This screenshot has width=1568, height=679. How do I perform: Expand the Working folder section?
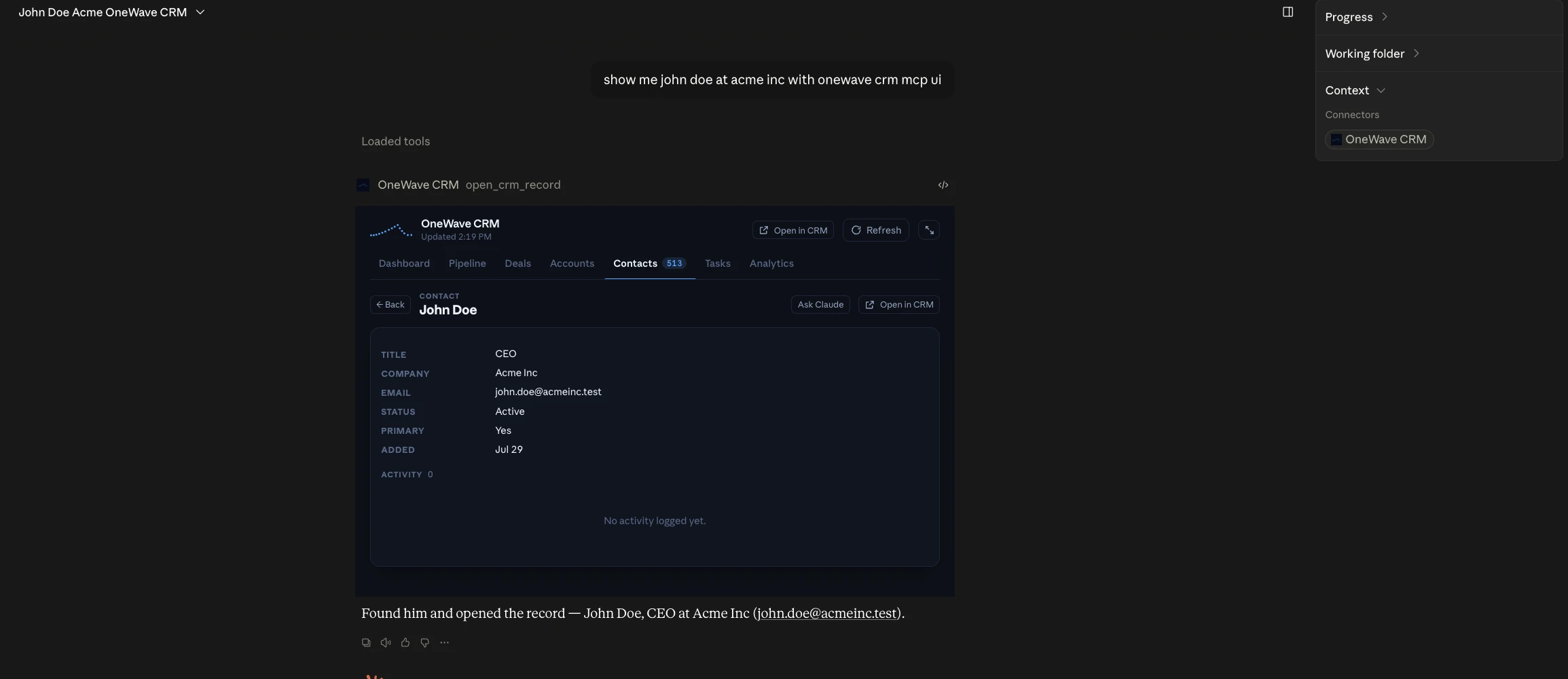(x=1372, y=54)
